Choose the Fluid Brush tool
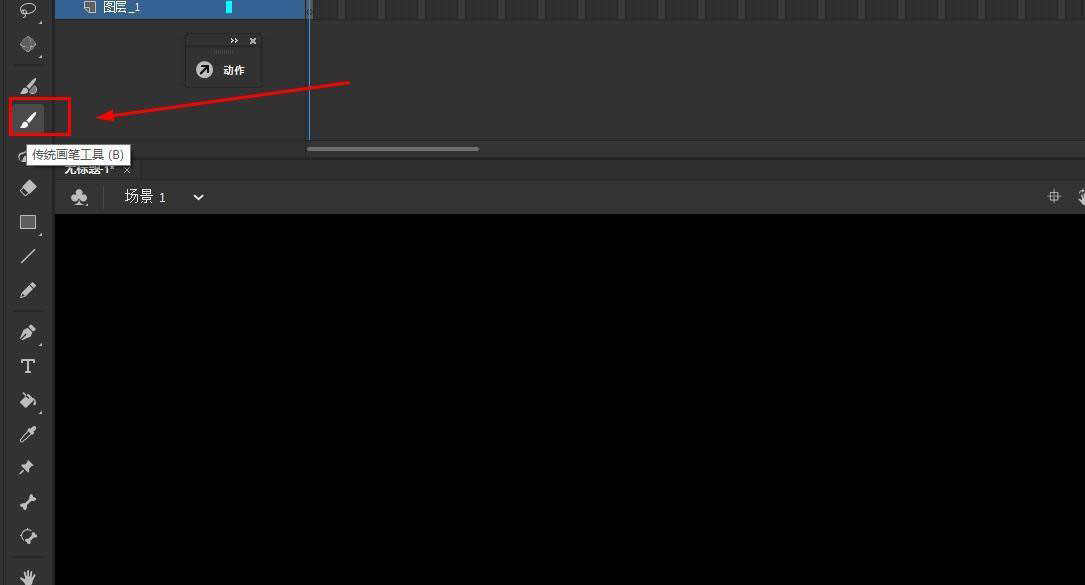 (x=28, y=86)
